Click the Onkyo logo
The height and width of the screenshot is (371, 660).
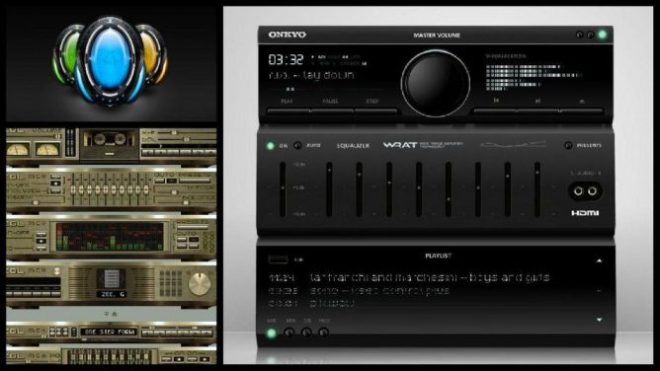[287, 35]
